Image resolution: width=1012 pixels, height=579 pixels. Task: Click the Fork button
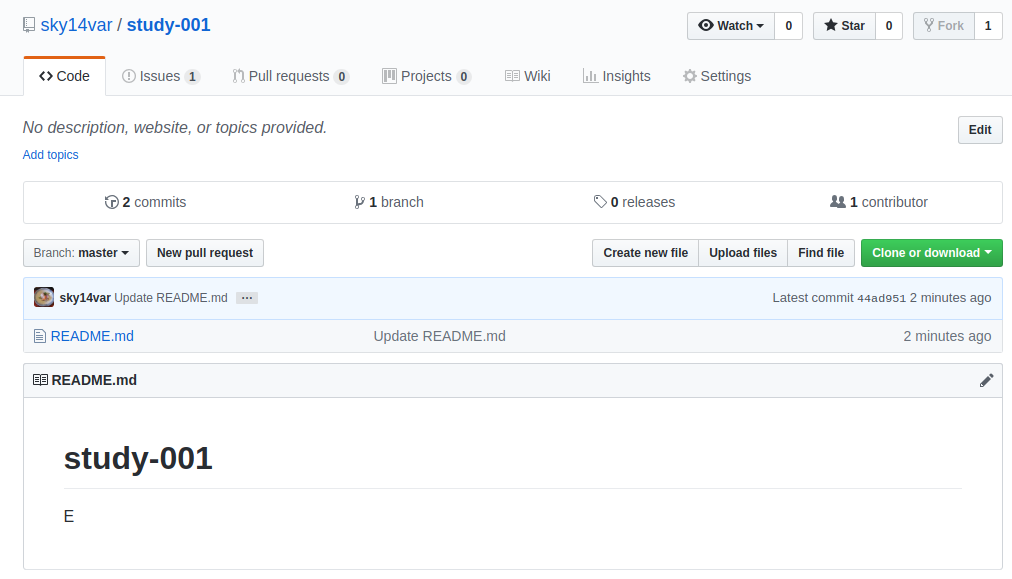944,26
